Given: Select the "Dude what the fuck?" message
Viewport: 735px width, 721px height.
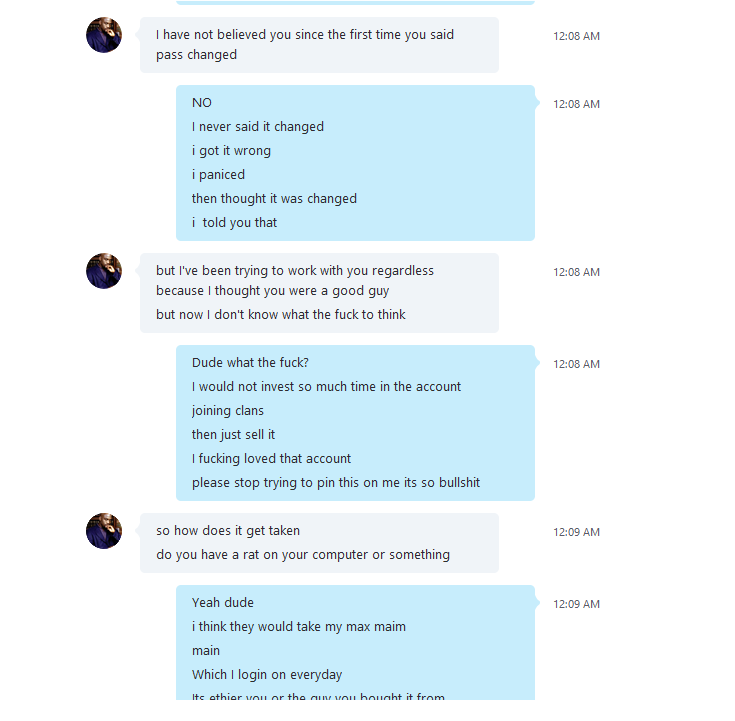Looking at the screenshot, I should coord(251,363).
